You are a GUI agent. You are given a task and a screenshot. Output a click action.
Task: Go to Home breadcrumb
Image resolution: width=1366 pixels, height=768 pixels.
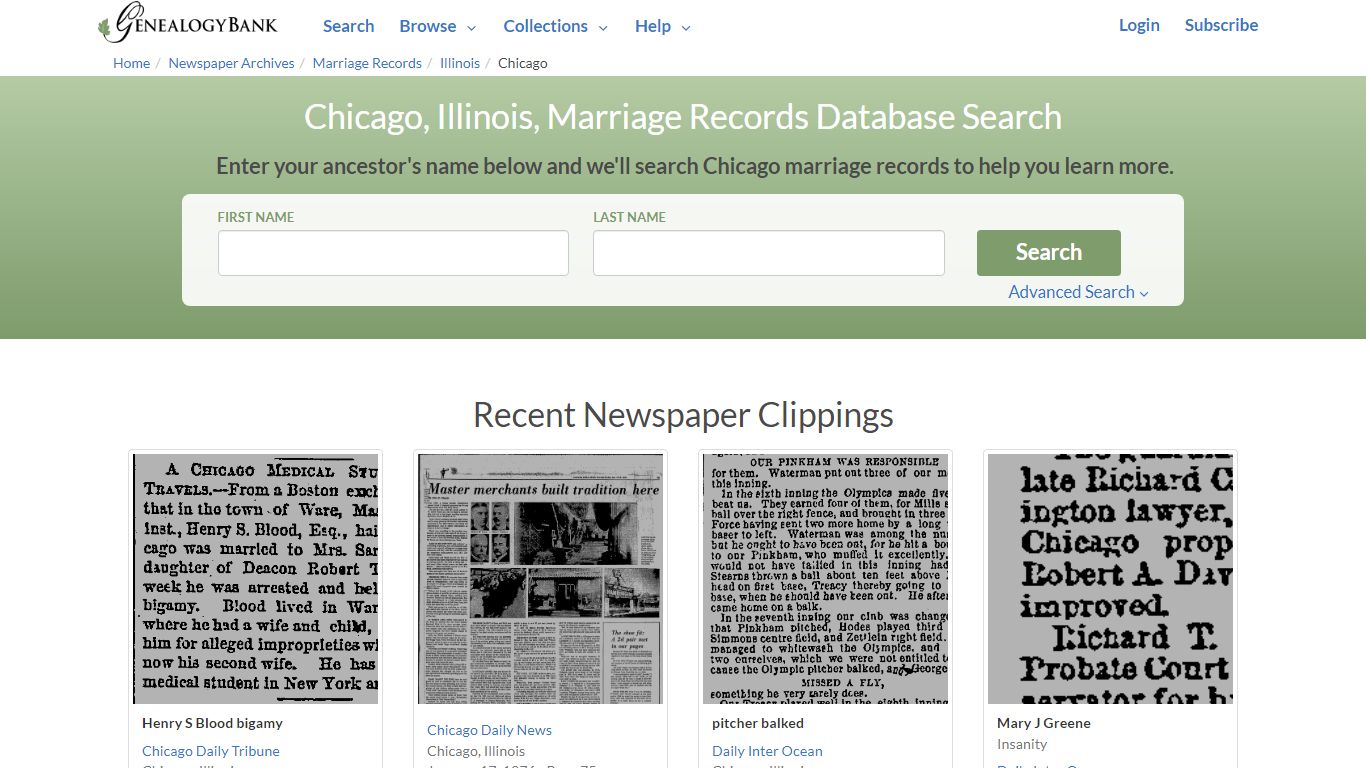tap(131, 63)
